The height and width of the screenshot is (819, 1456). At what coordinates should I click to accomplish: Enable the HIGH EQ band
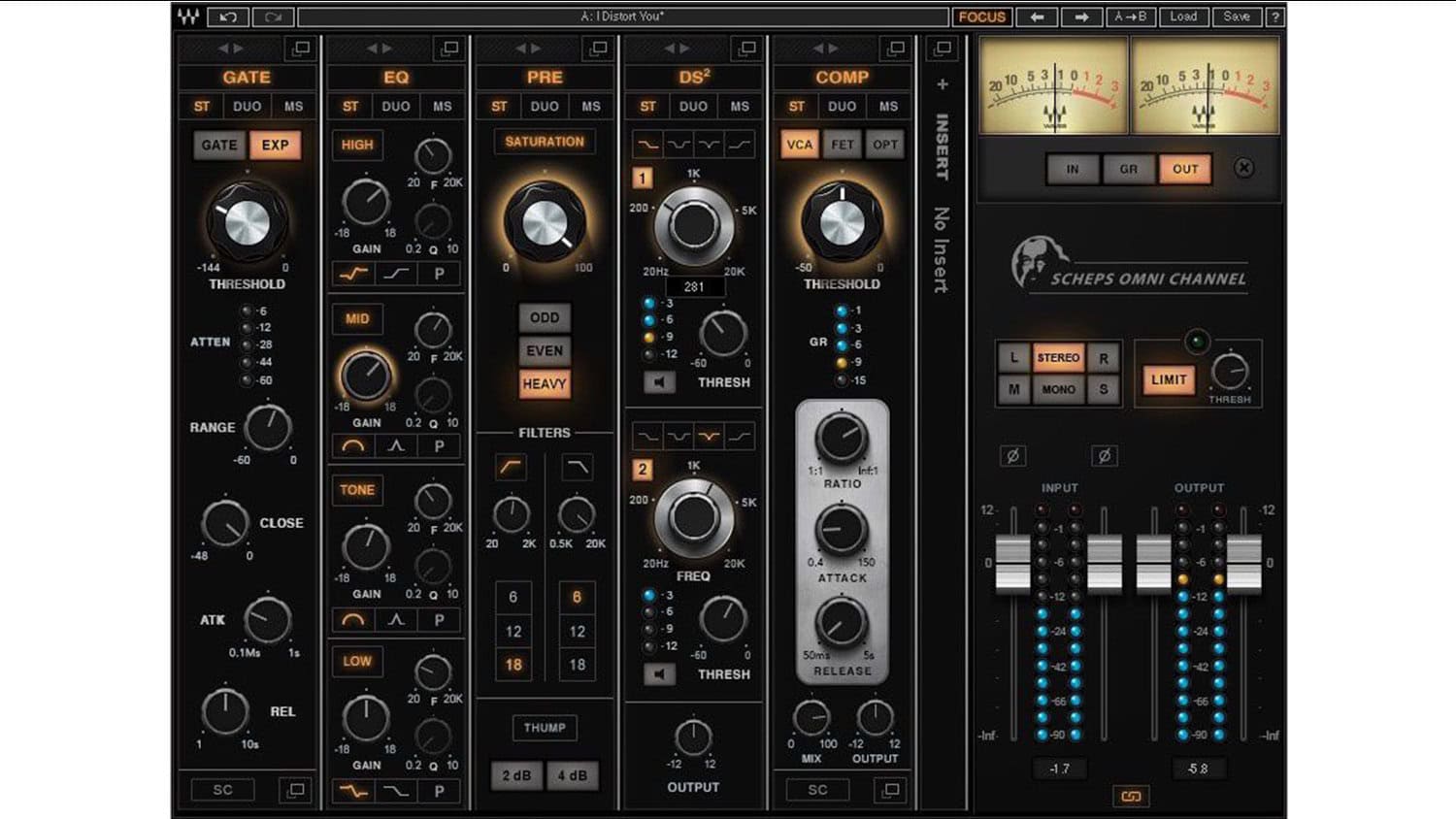pos(357,145)
